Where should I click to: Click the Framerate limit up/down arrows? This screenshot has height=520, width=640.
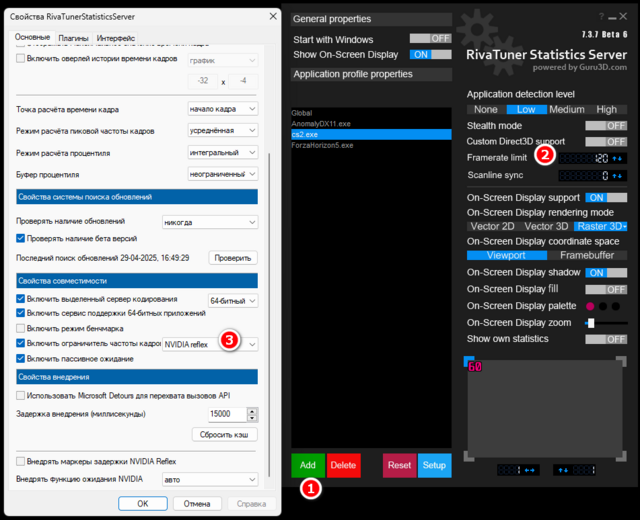617,158
